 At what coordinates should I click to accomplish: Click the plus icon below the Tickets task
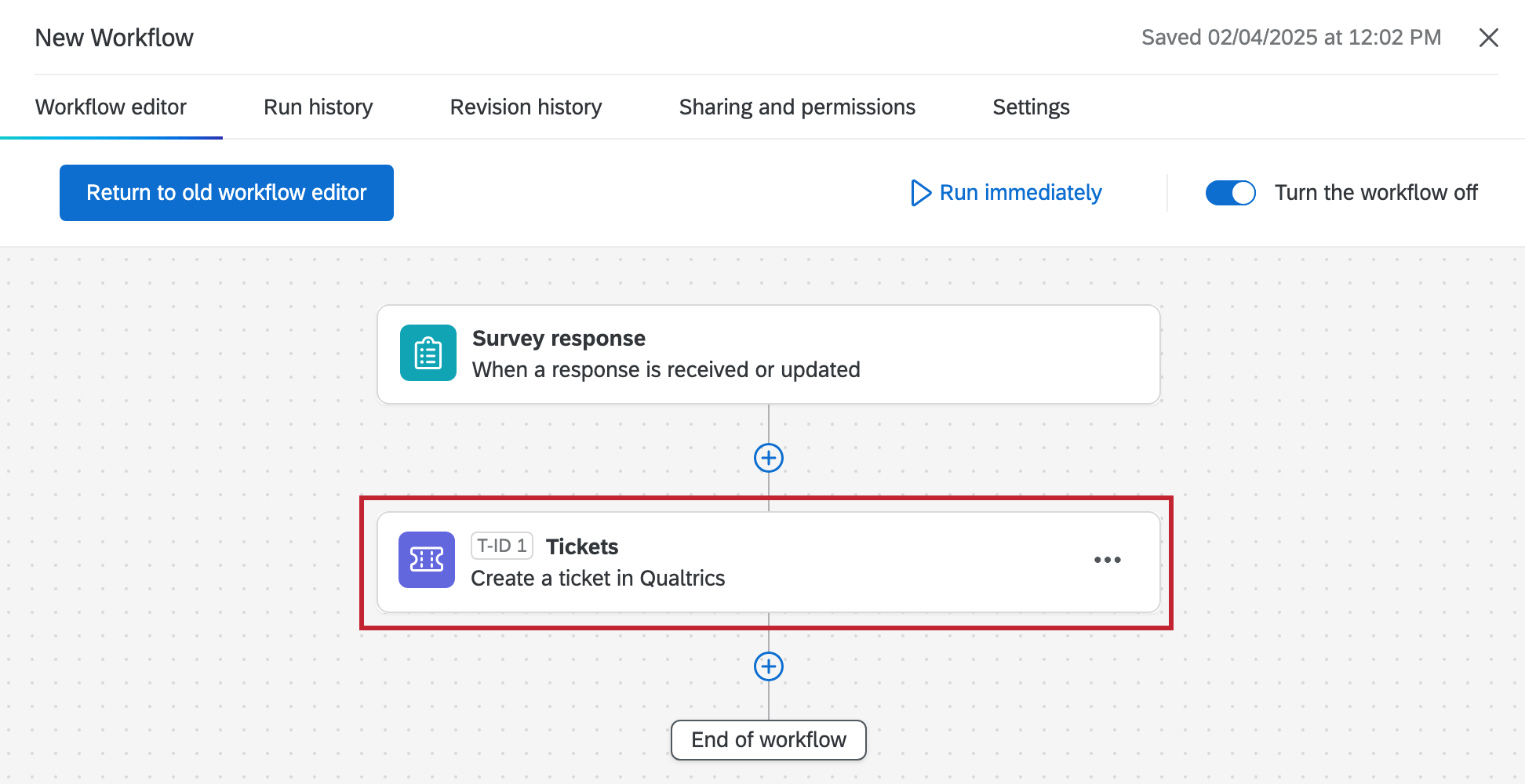pyautogui.click(x=768, y=667)
